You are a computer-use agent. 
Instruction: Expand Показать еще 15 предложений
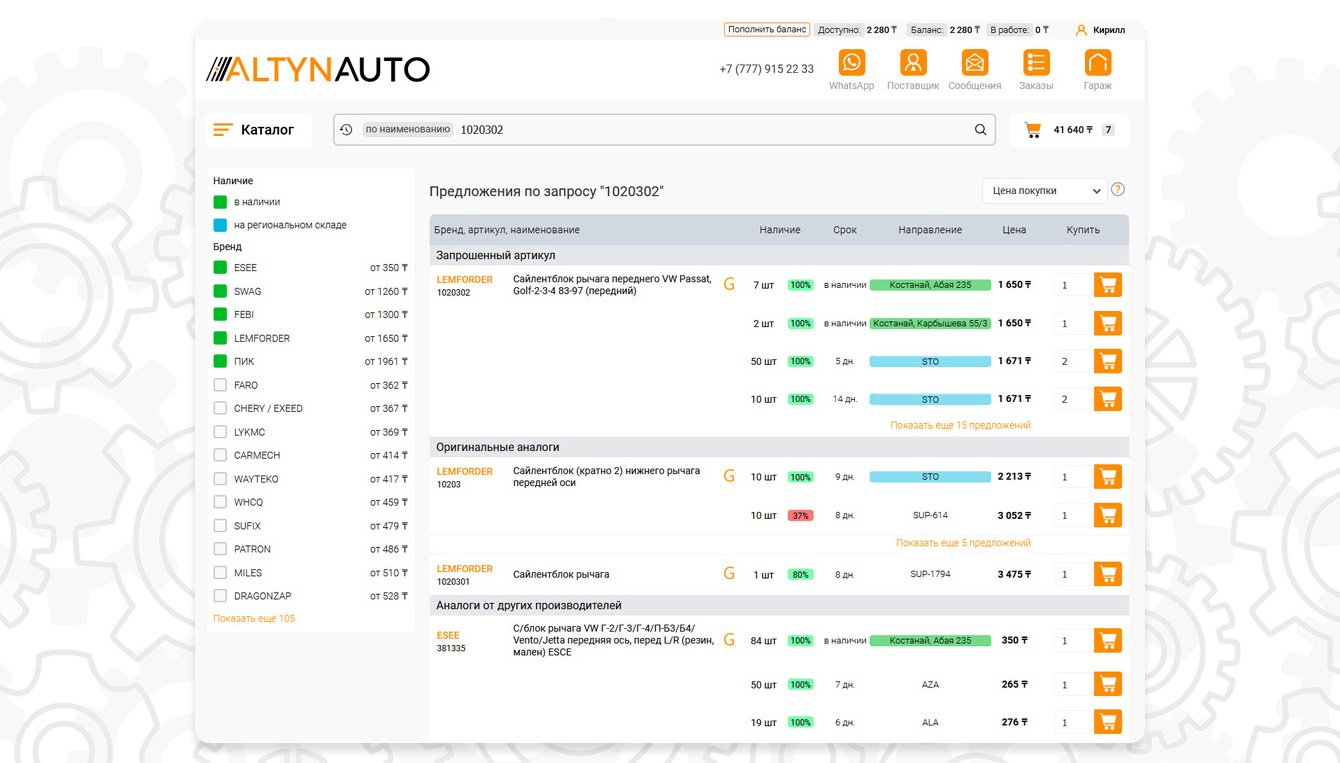[x=960, y=426]
